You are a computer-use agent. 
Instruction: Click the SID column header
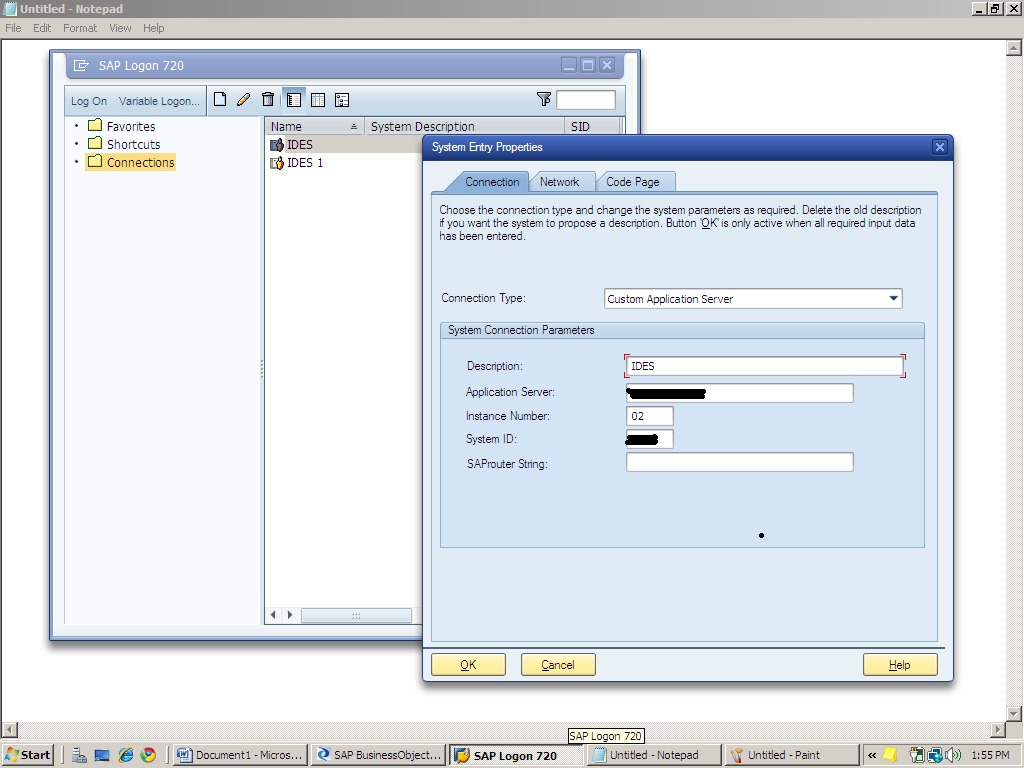[x=592, y=126]
